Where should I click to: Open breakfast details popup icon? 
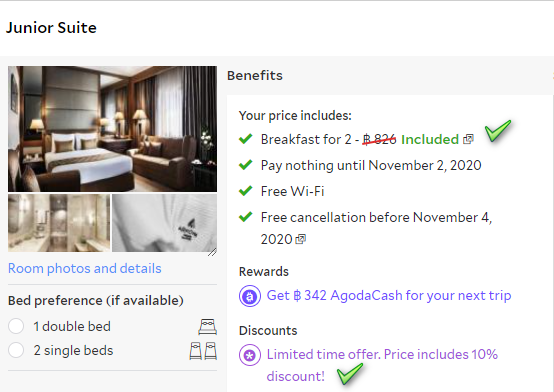pyautogui.click(x=468, y=139)
